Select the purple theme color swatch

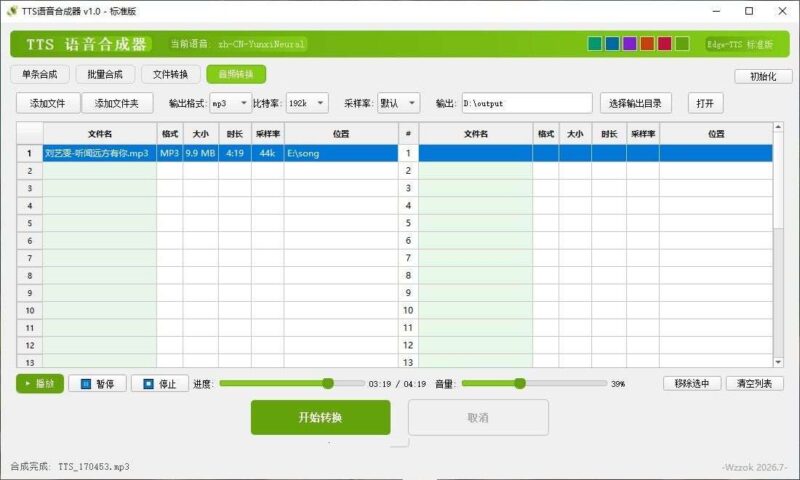point(630,44)
